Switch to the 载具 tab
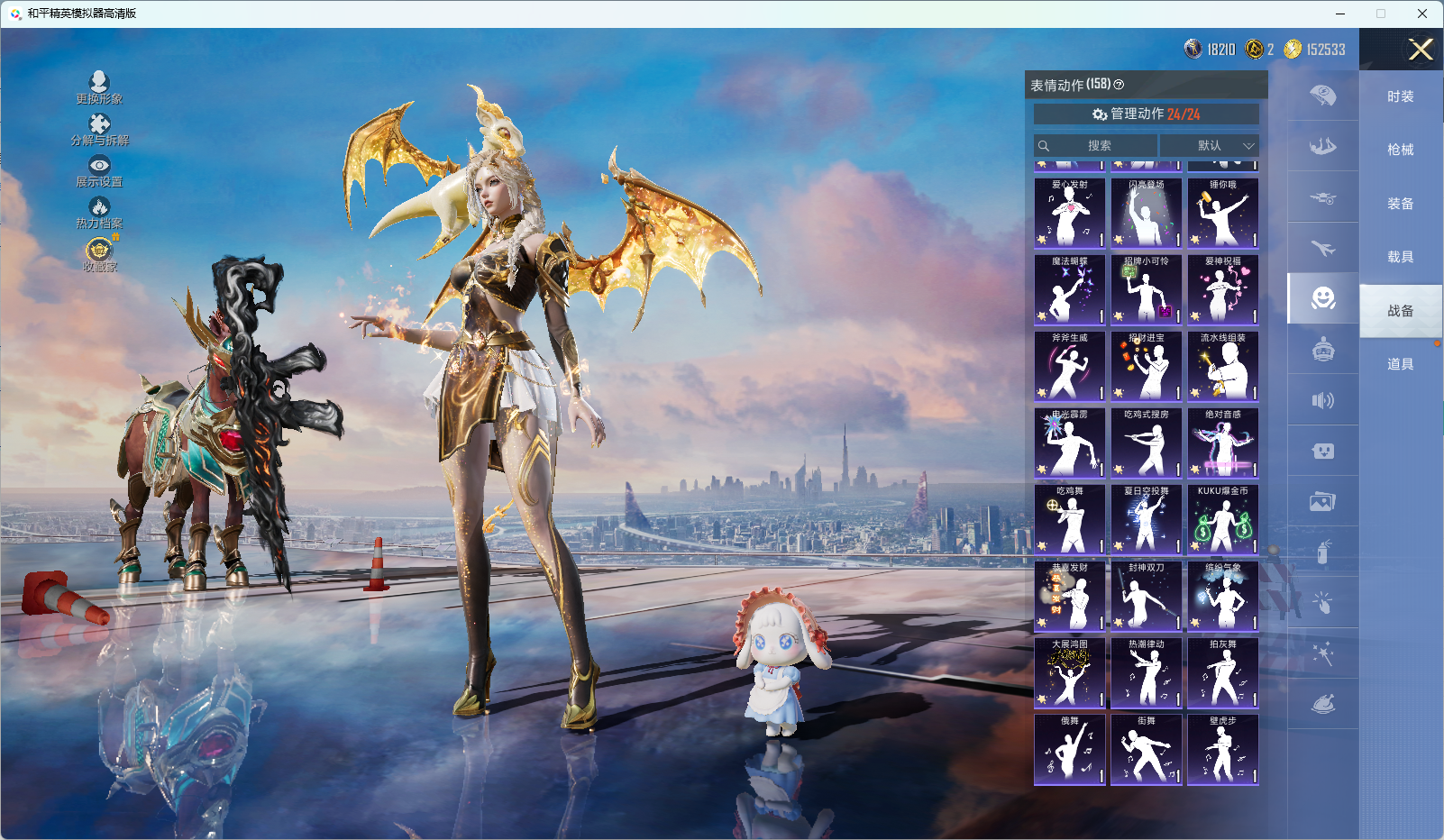The image size is (1444, 840). (1400, 257)
